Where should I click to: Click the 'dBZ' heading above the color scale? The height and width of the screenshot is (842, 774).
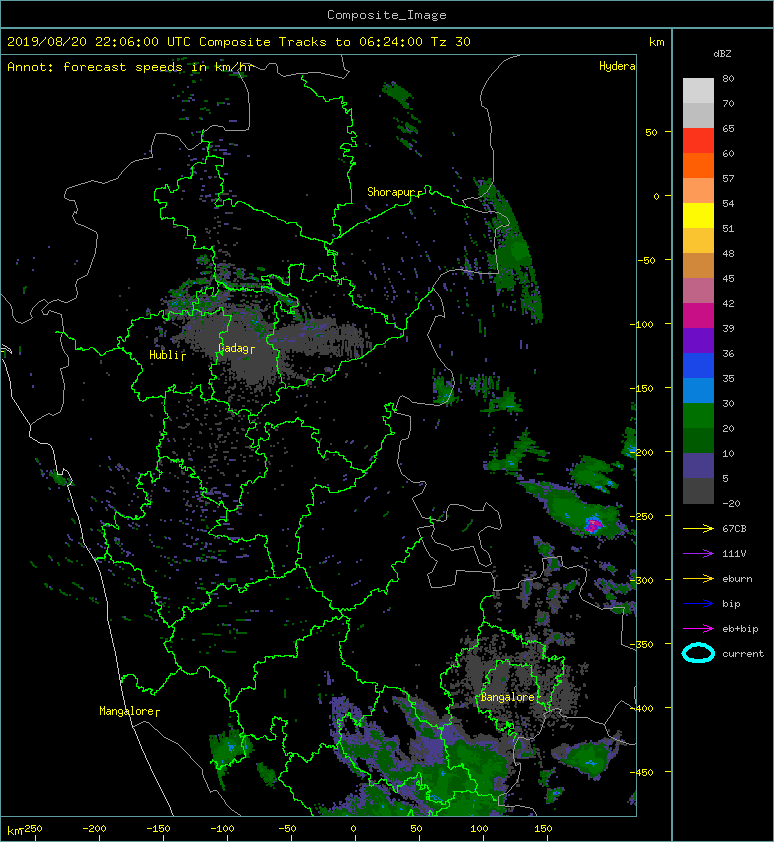coord(722,54)
